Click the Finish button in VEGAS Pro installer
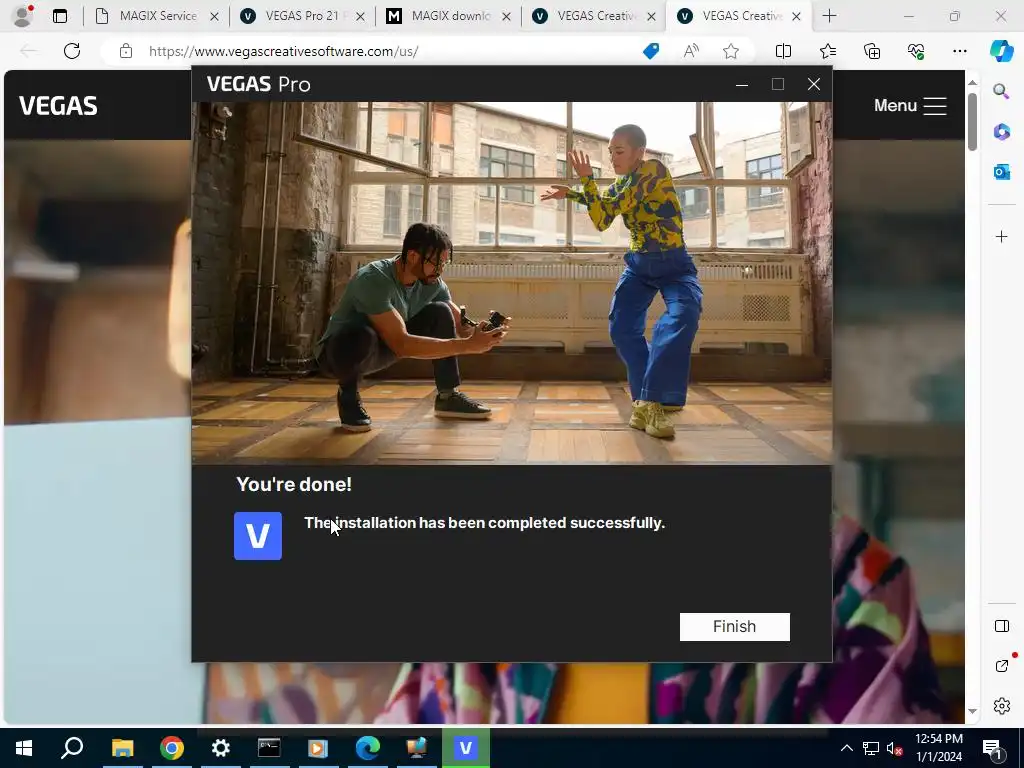Screen dimensions: 1024x768 tap(735, 626)
